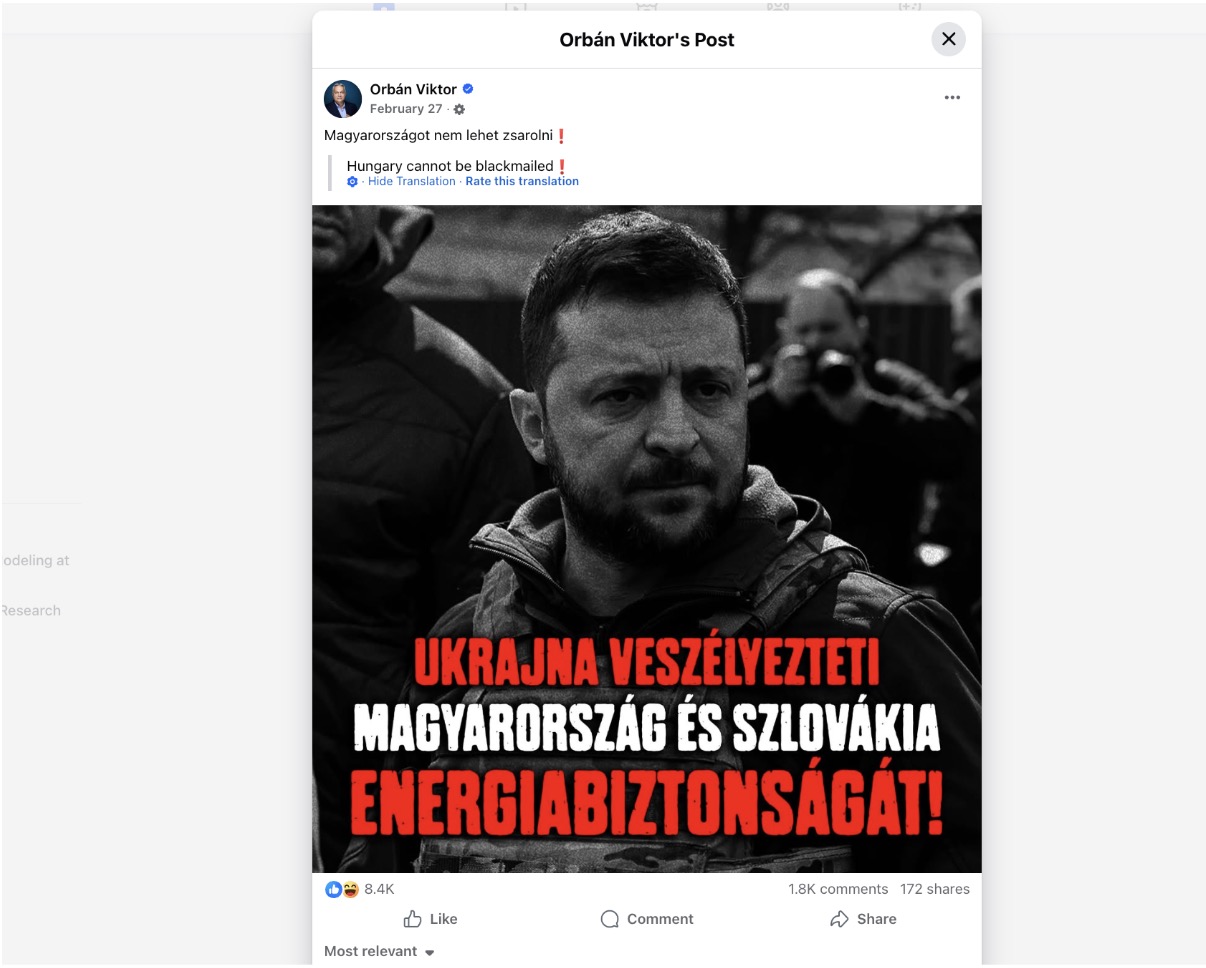
Task: Click Orbán Viktor's profile picture
Action: (x=343, y=99)
